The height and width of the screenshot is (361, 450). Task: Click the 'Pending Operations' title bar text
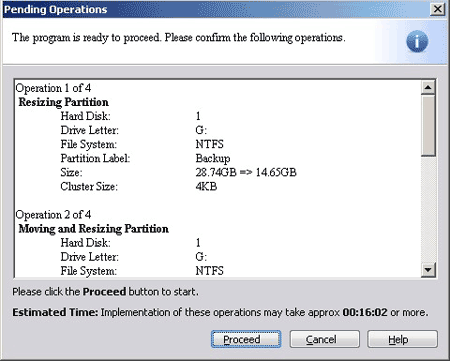pyautogui.click(x=55, y=9)
